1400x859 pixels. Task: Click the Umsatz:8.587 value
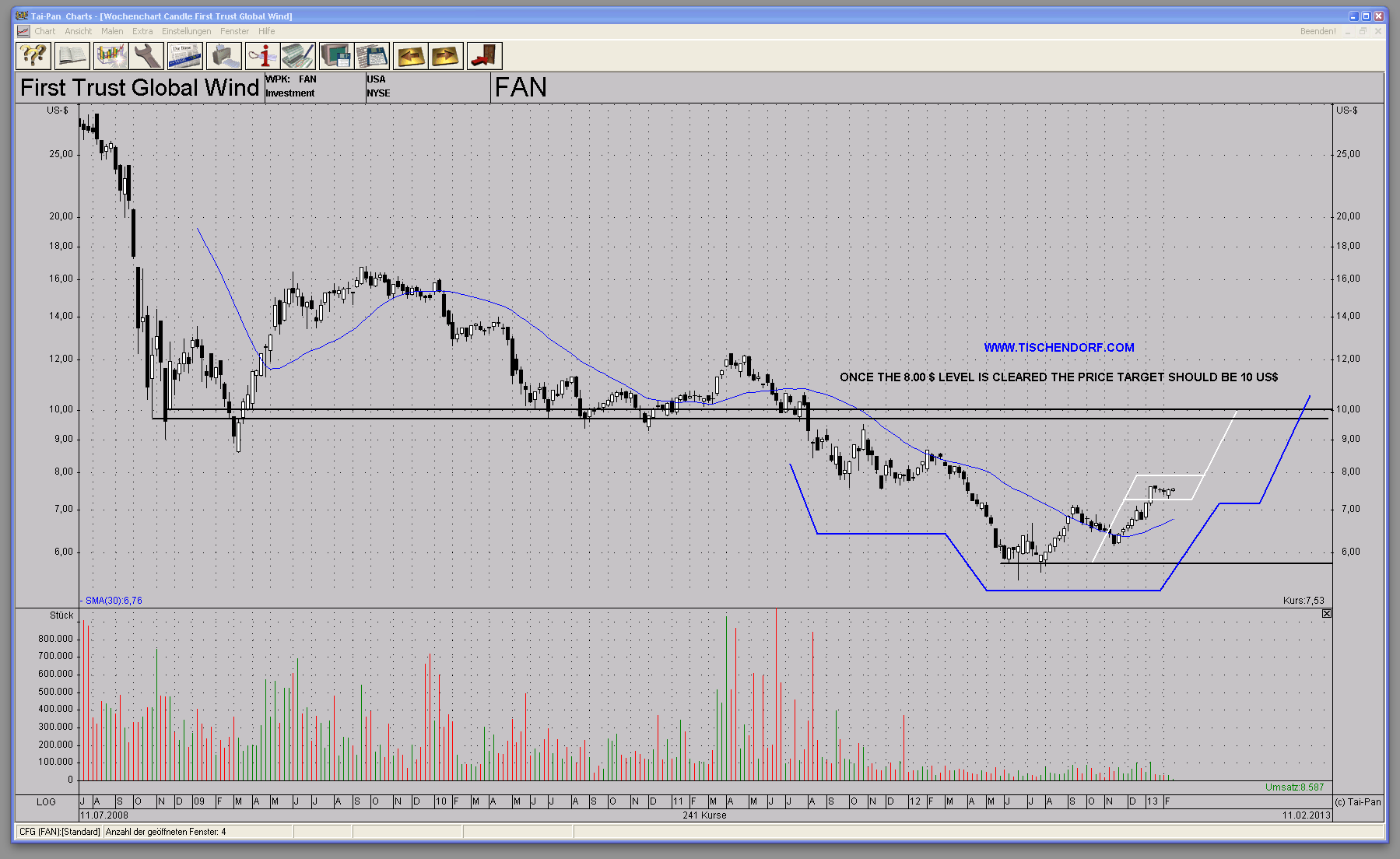tap(1294, 787)
